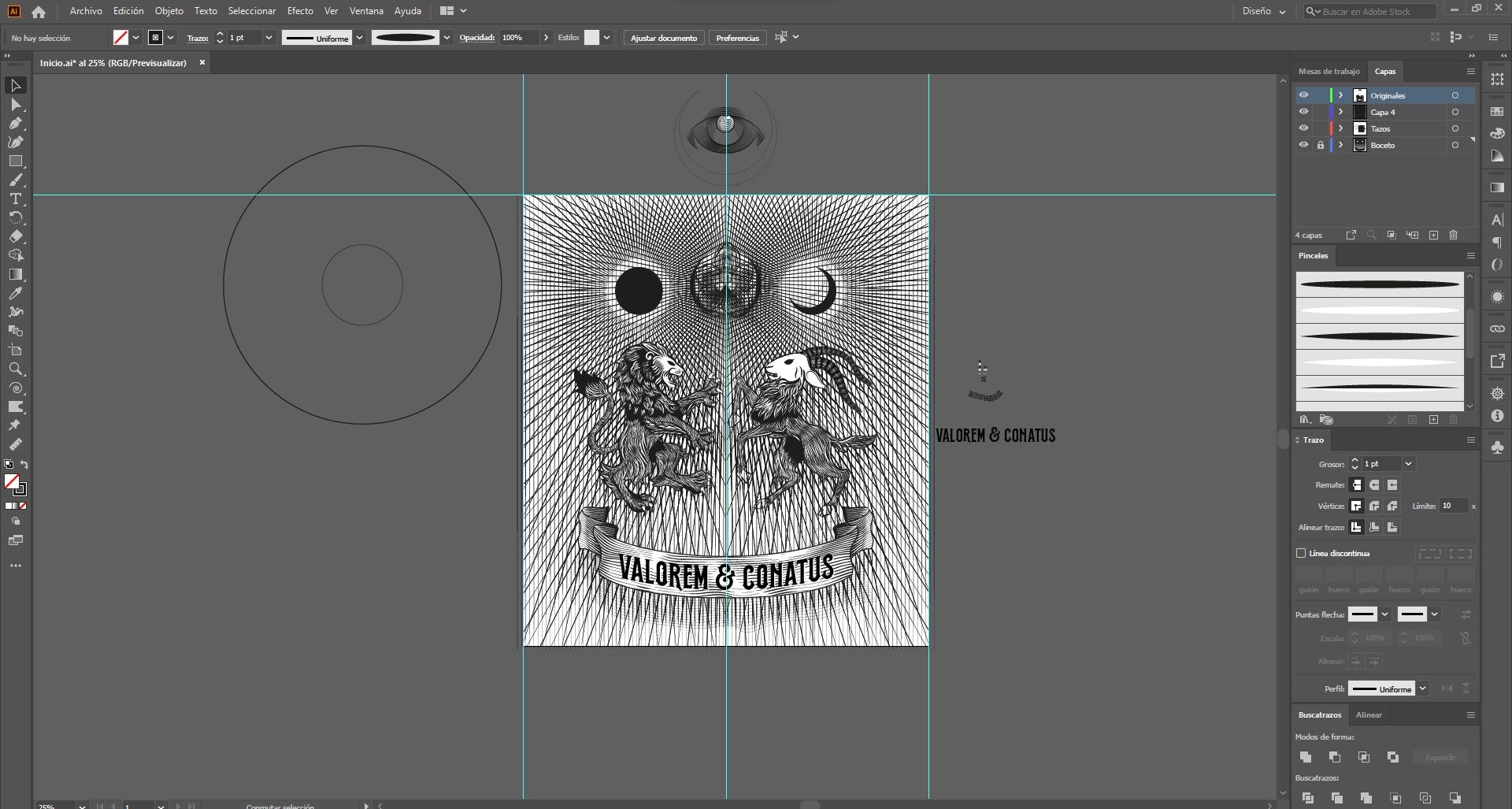Click the Ajustar documento button
The height and width of the screenshot is (809, 1512).
point(664,38)
